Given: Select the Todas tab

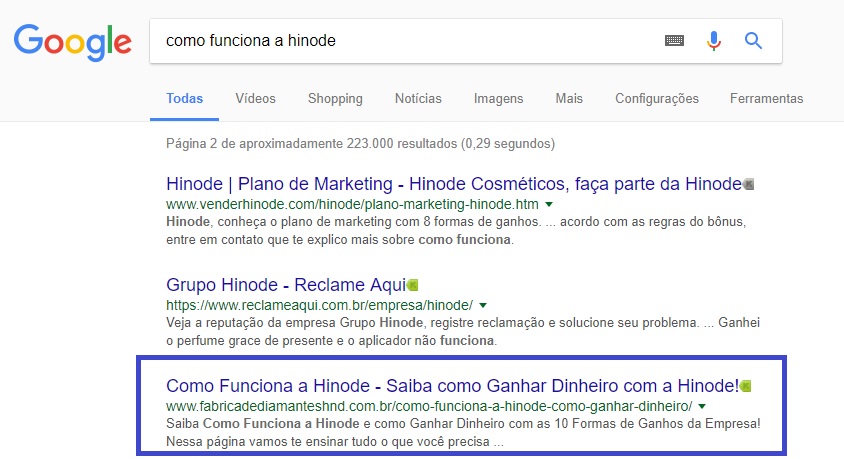Looking at the screenshot, I should click(x=185, y=98).
